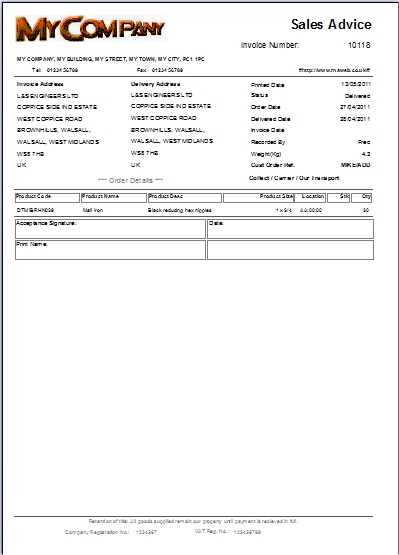This screenshot has width=399, height=555.
Task: Click 'WEST COPPICE ROAD' in the Delivery Address
Action: click(164, 118)
